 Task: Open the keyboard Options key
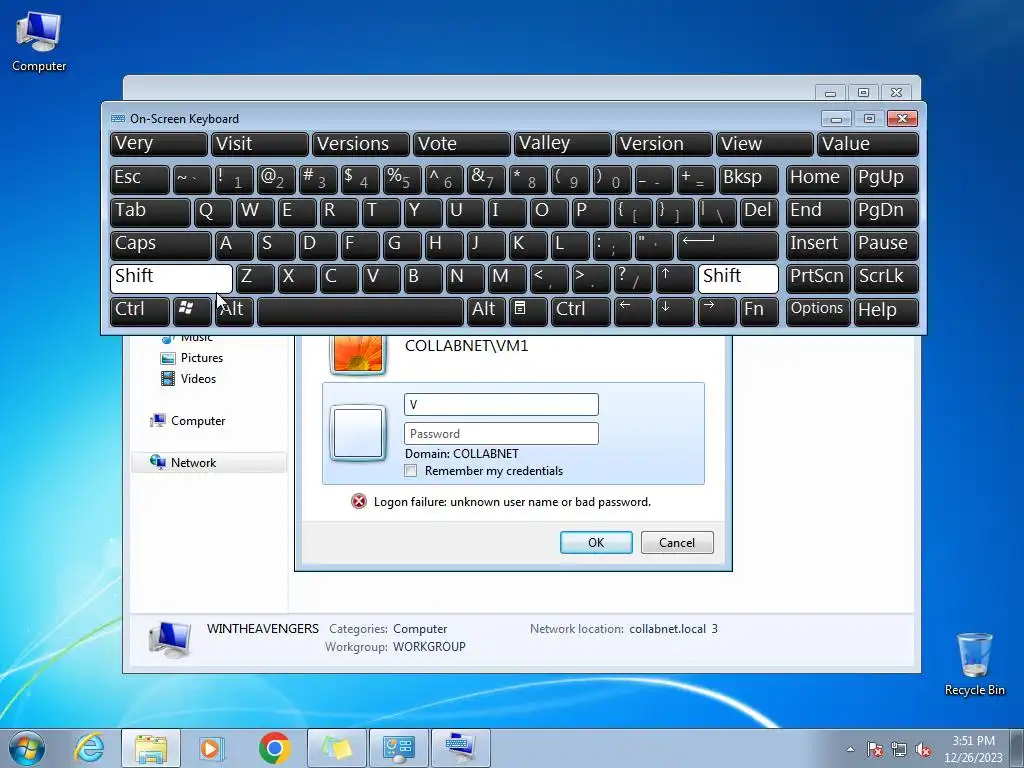tap(818, 310)
